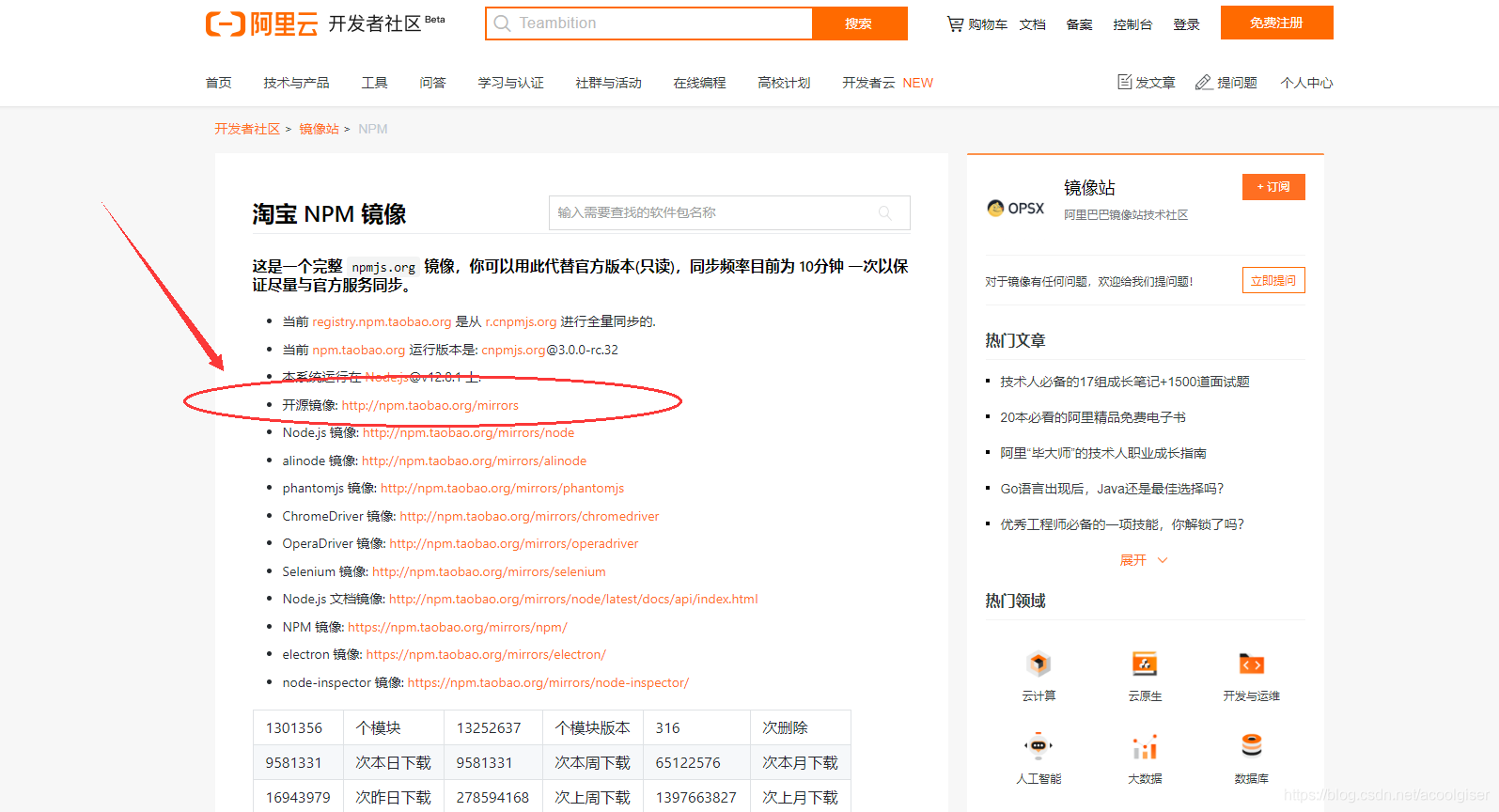Screen dimensions: 1499x812
Task: Click the 免费注册 button
Action: click(x=1276, y=23)
